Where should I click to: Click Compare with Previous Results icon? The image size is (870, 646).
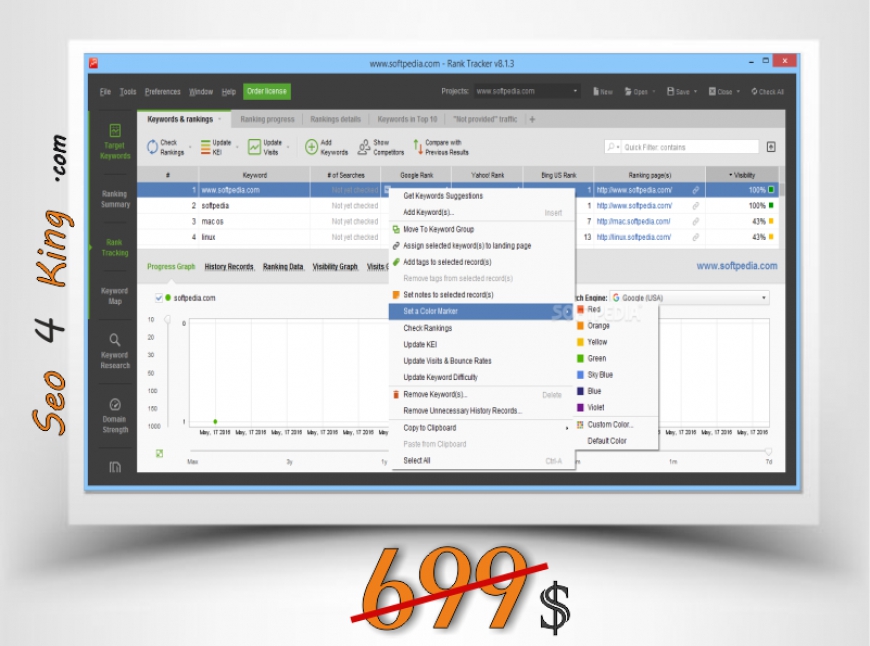click(x=417, y=147)
